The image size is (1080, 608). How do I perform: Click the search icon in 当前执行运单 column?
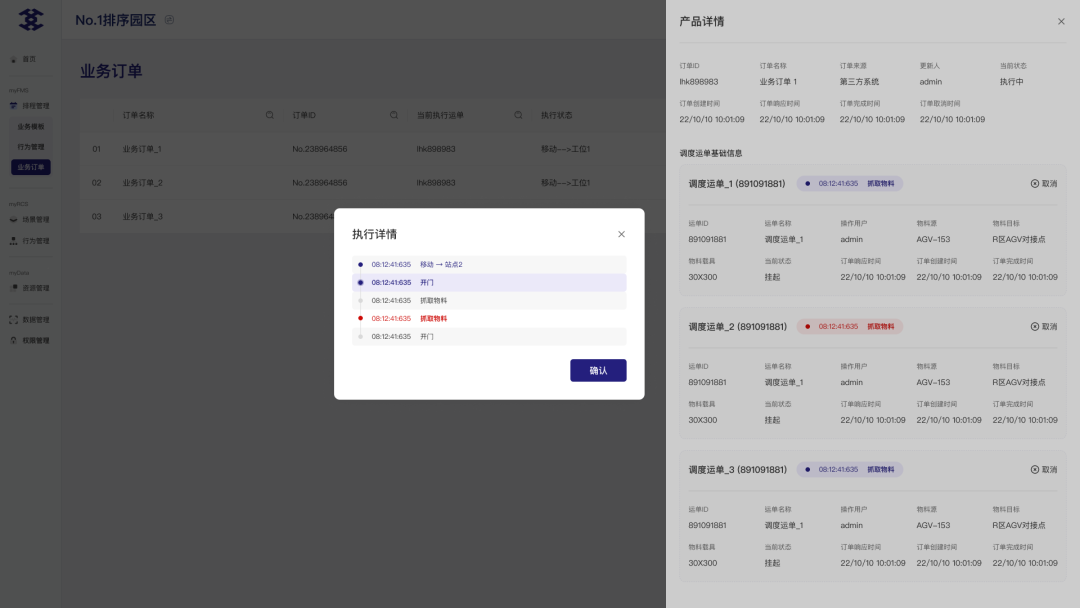coord(518,115)
